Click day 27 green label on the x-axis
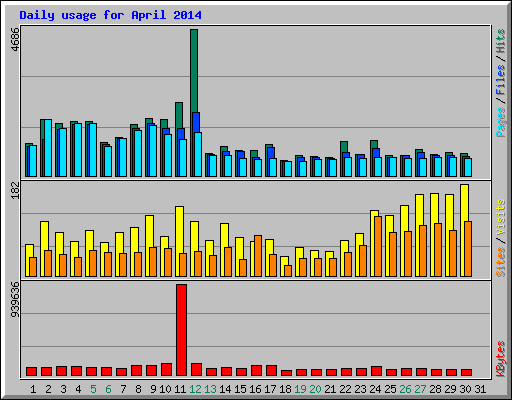Screen dimensions: 512x400 (420, 389)
